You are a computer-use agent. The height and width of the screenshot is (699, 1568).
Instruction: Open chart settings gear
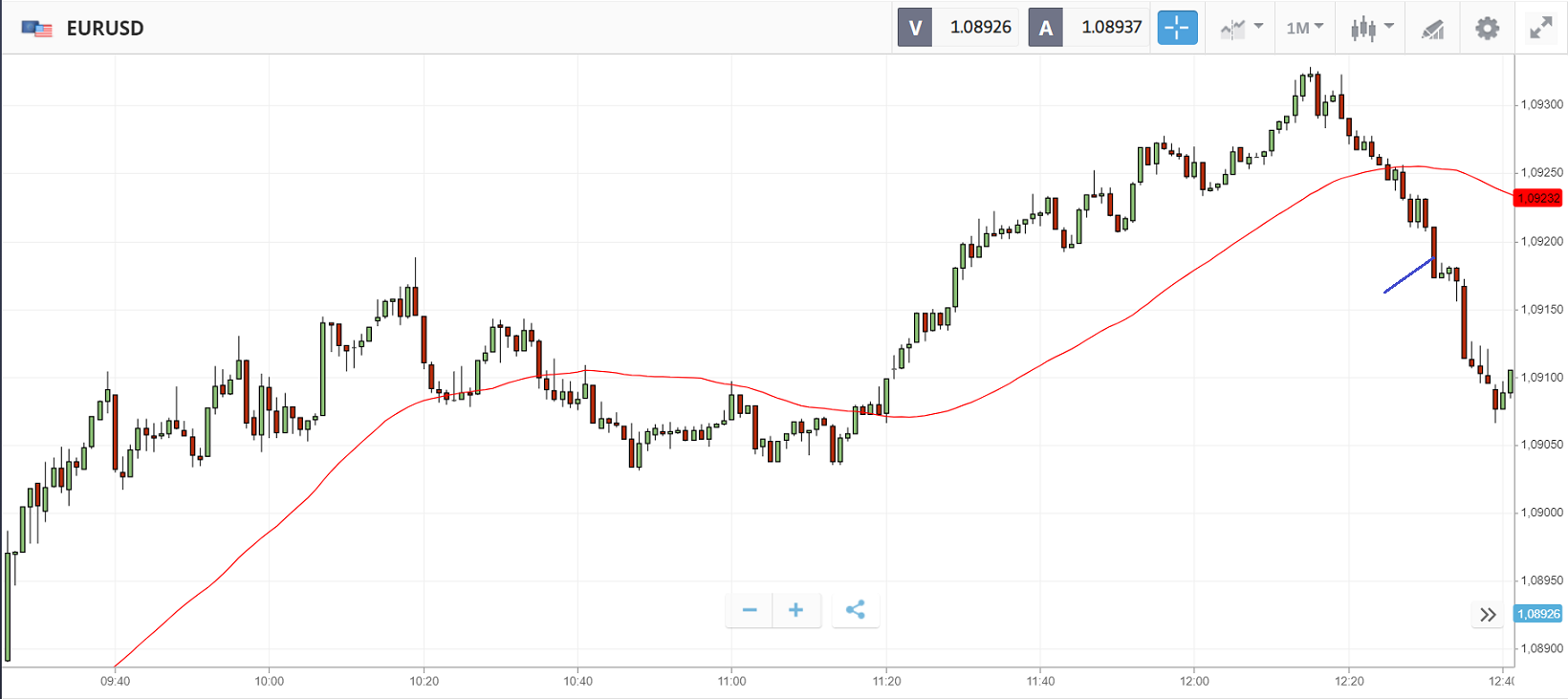(x=1487, y=29)
